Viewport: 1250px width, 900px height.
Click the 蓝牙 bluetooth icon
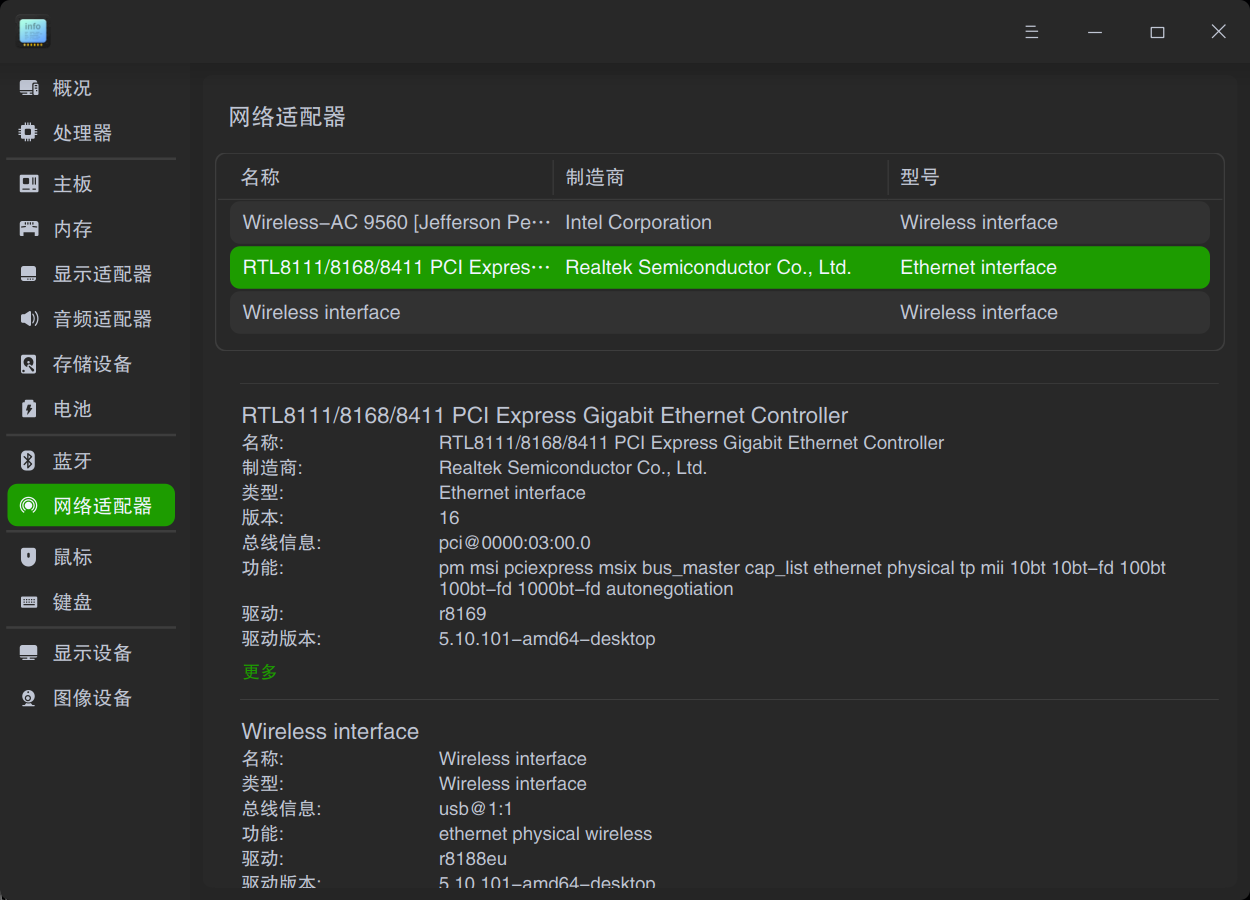click(x=29, y=461)
